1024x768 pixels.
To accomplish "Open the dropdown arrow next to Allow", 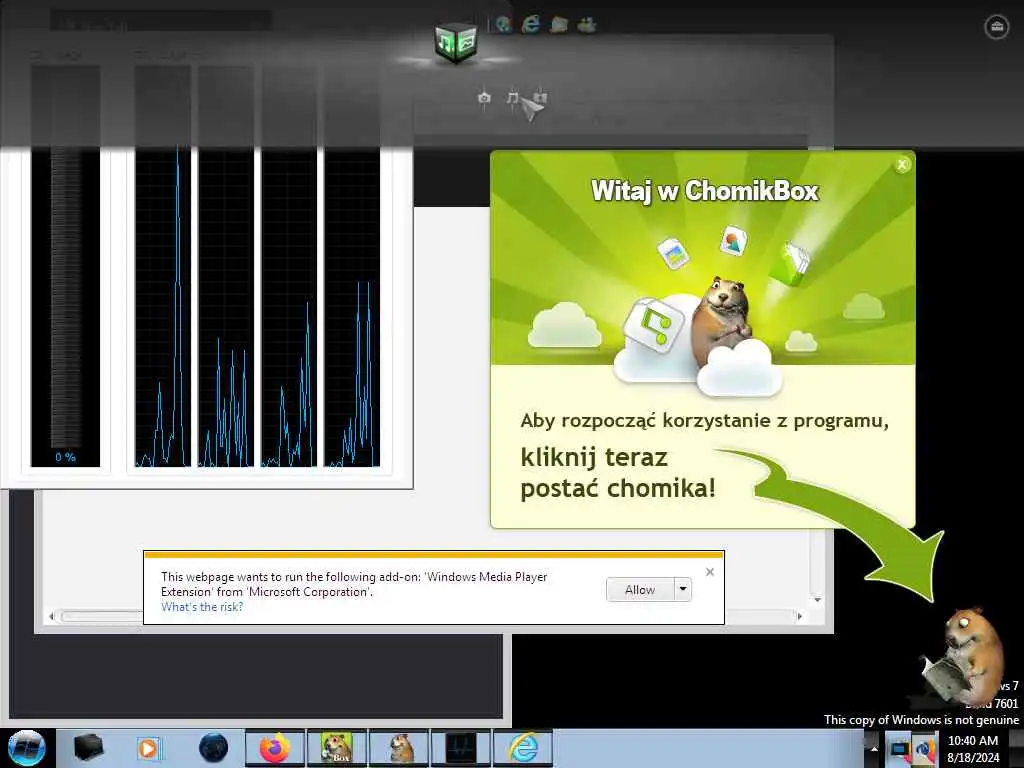I will point(682,590).
